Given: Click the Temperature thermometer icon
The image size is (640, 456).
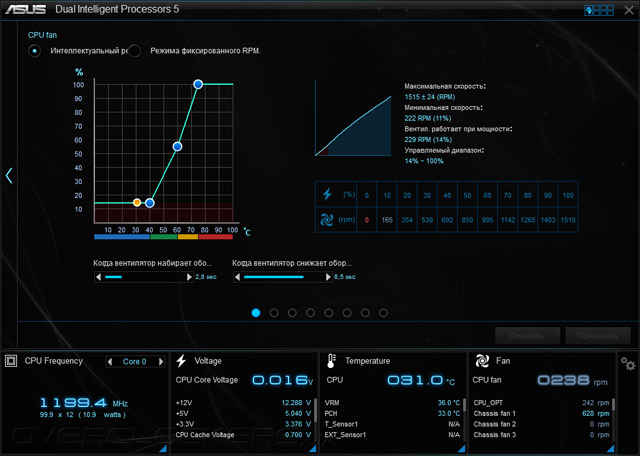Looking at the screenshot, I should point(331,361).
